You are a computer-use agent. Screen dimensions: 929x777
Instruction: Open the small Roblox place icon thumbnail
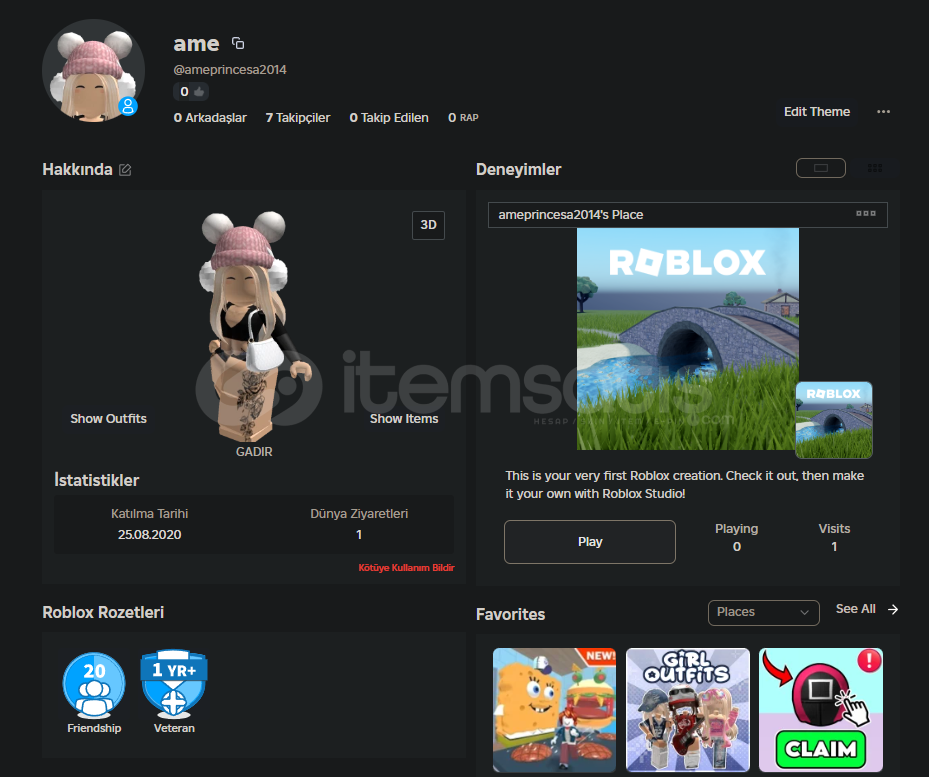pyautogui.click(x=834, y=420)
